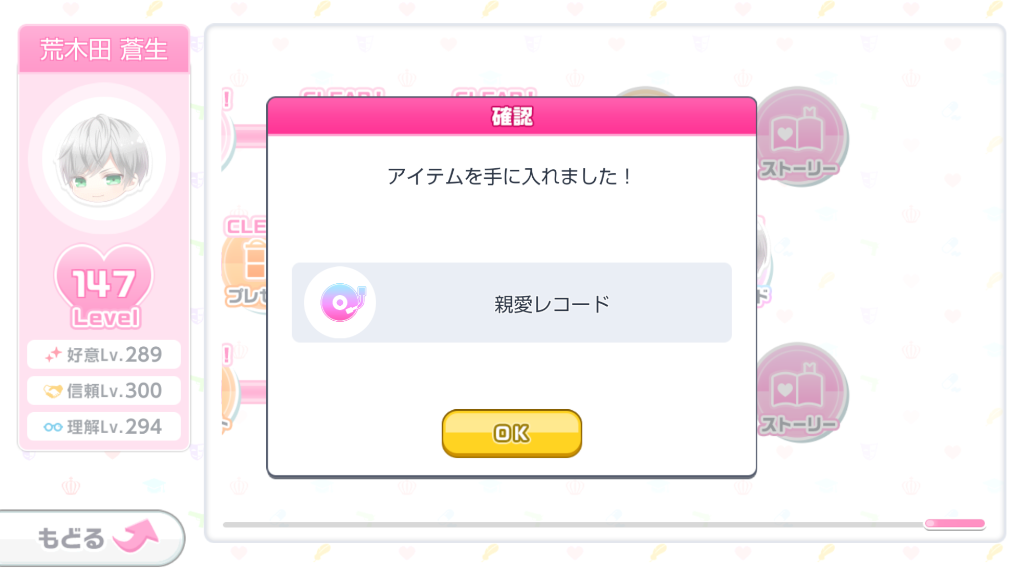Select the 親愛レコード item row
Image resolution: width=1024 pixels, height=576 pixels.
pos(511,303)
